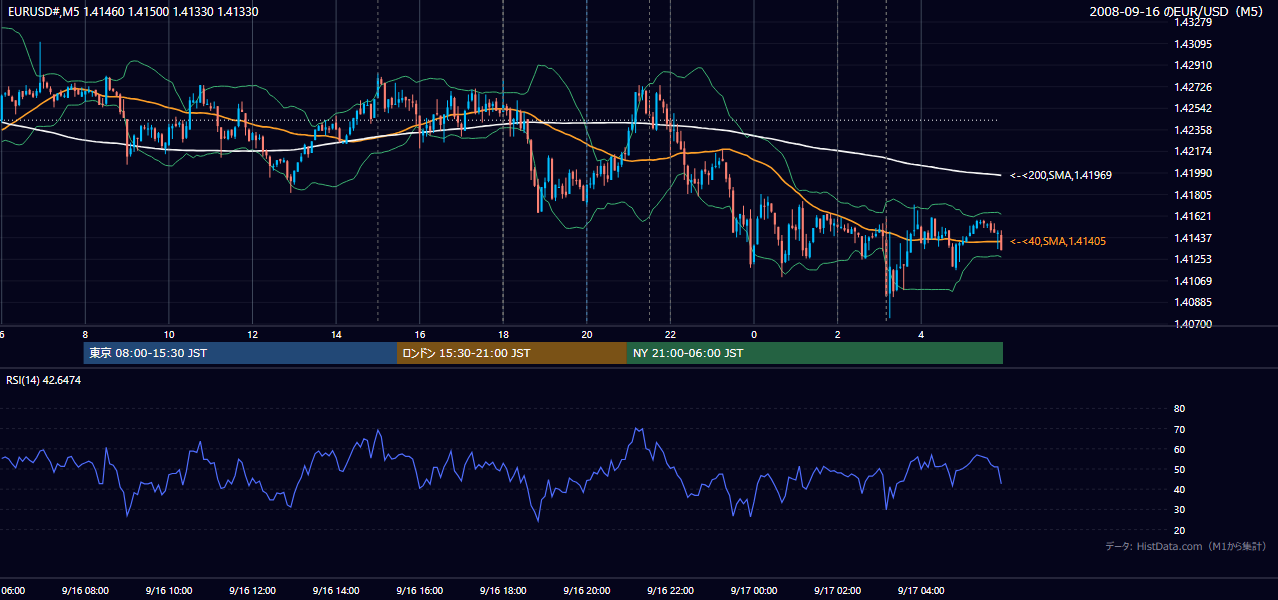
Task: Click price axis value 1.42542
Action: click(x=1193, y=109)
